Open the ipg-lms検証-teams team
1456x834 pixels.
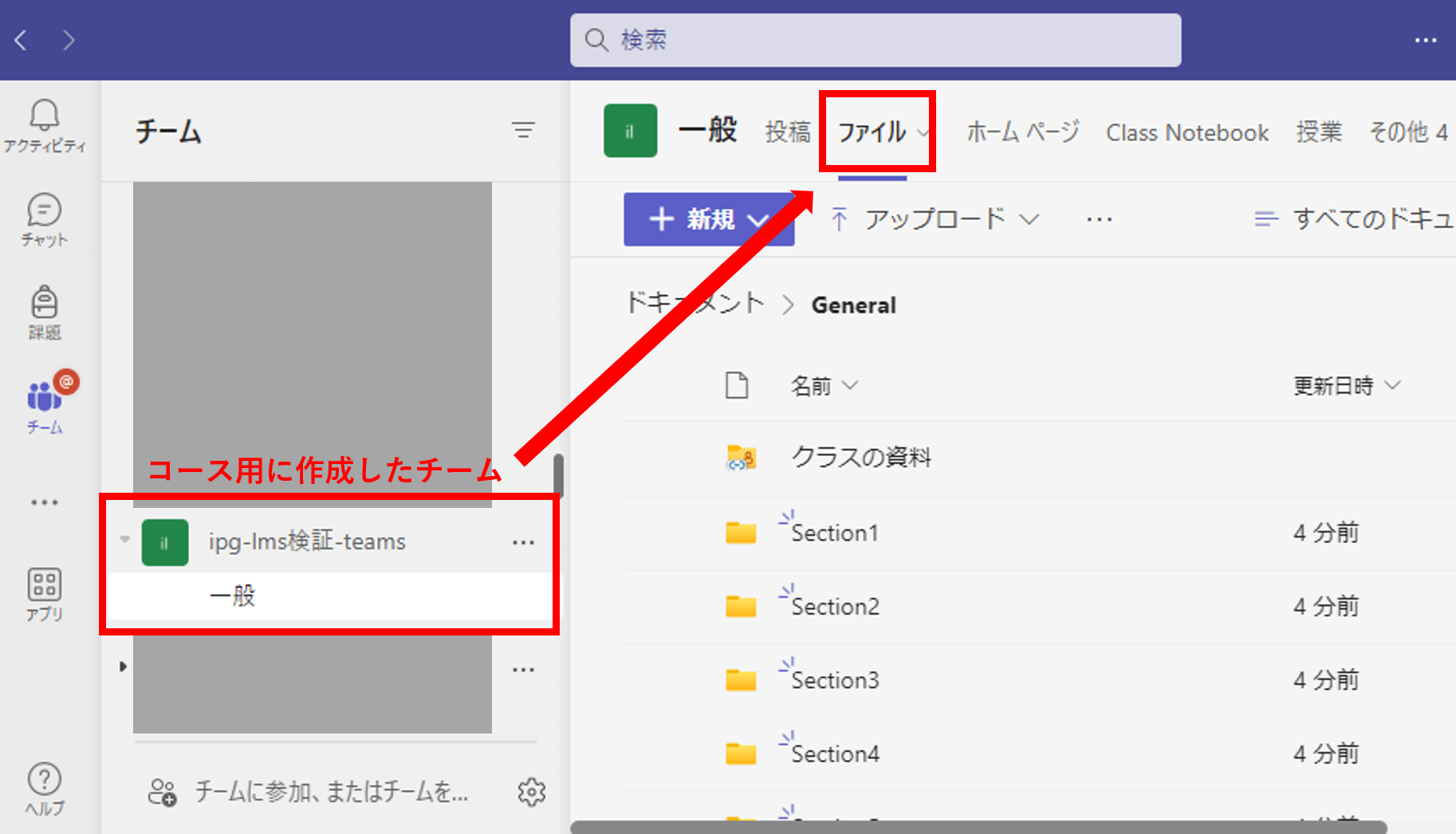pos(307,542)
